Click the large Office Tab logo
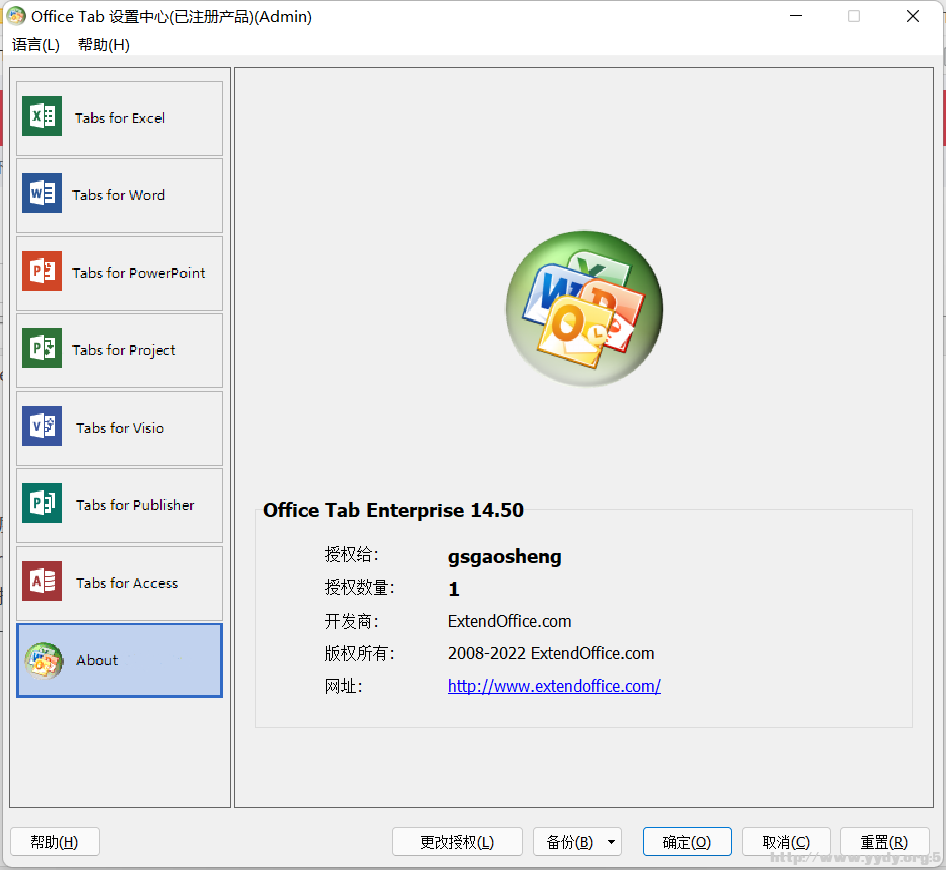946x870 pixels. 584,308
